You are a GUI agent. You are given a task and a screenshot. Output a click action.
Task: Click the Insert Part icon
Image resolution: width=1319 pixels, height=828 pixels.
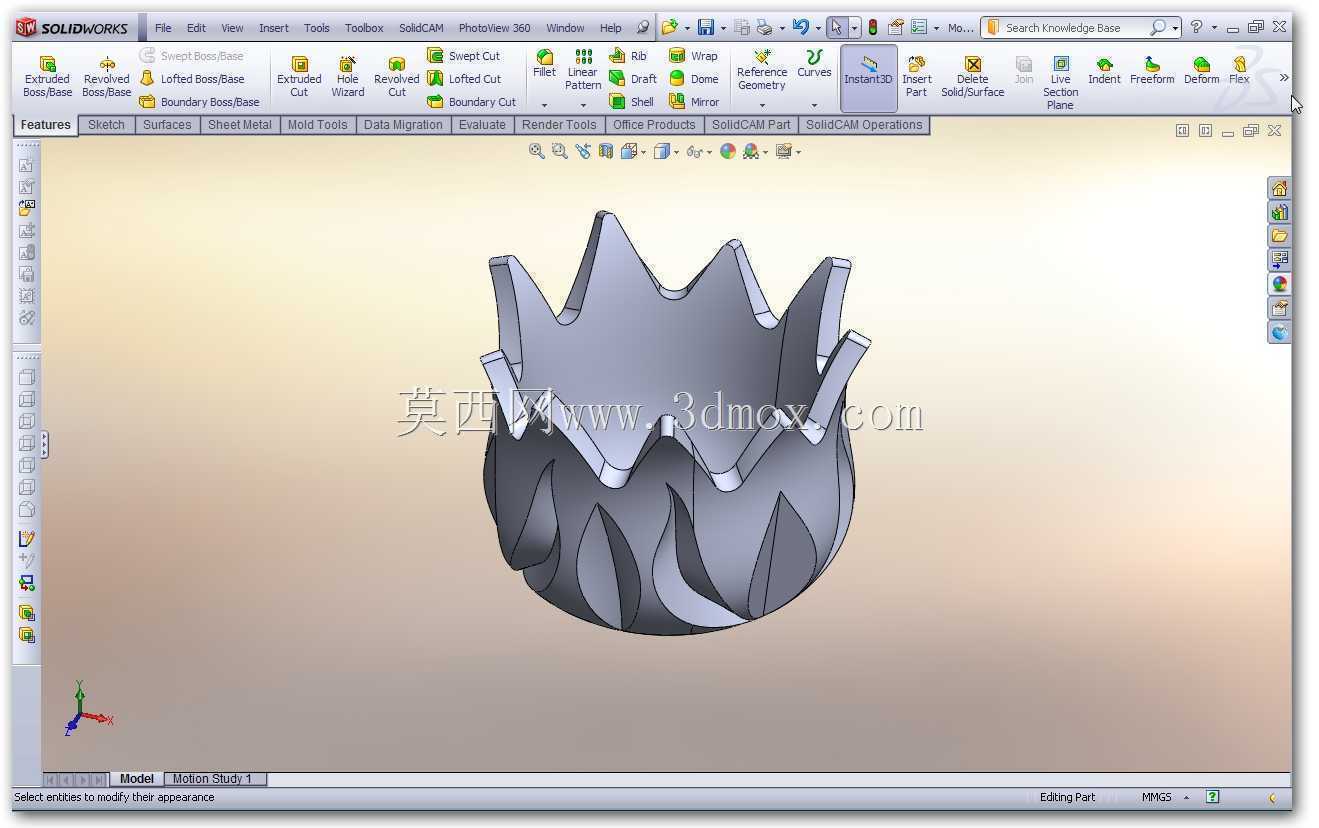pyautogui.click(x=916, y=77)
